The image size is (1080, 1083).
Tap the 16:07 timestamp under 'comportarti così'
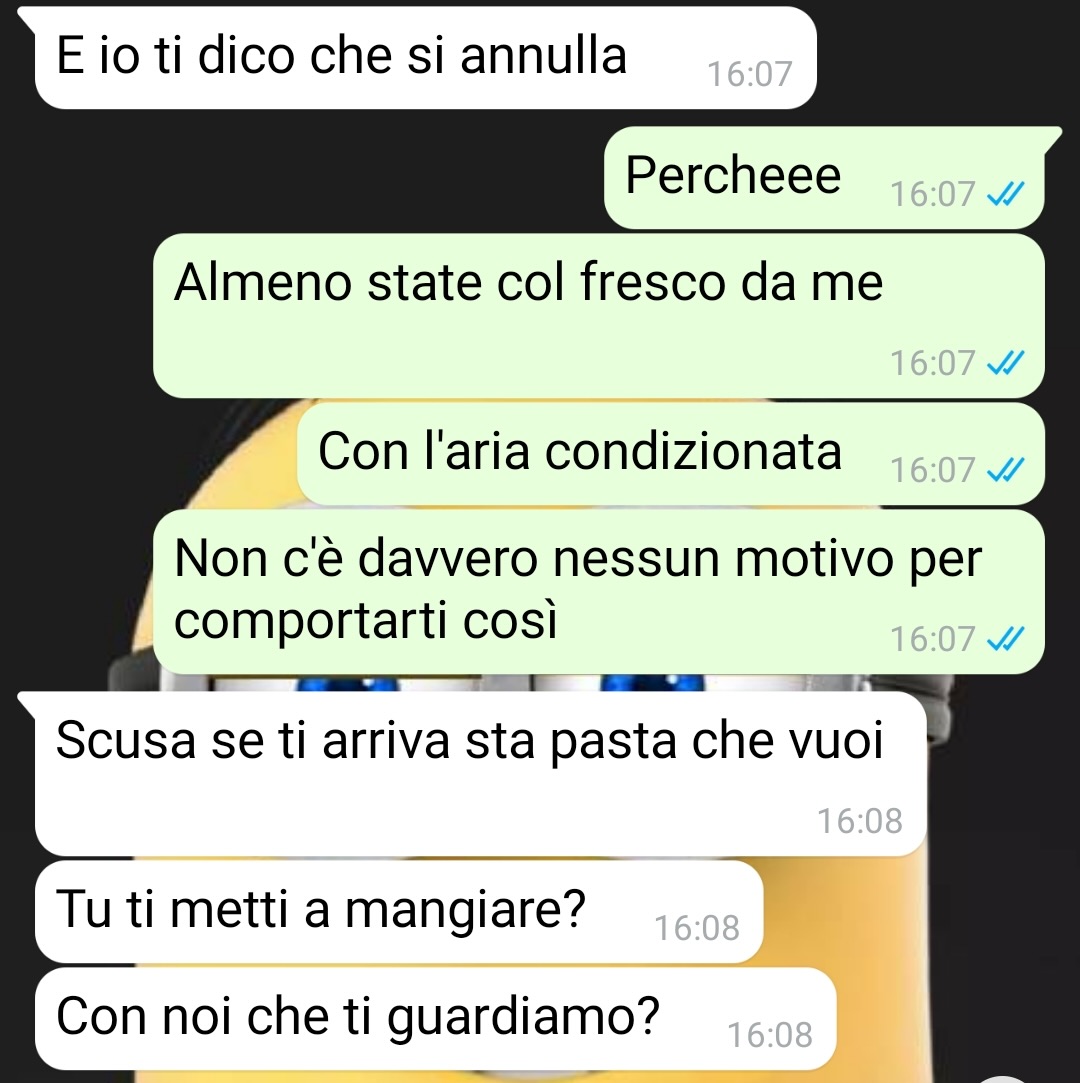coord(932,639)
